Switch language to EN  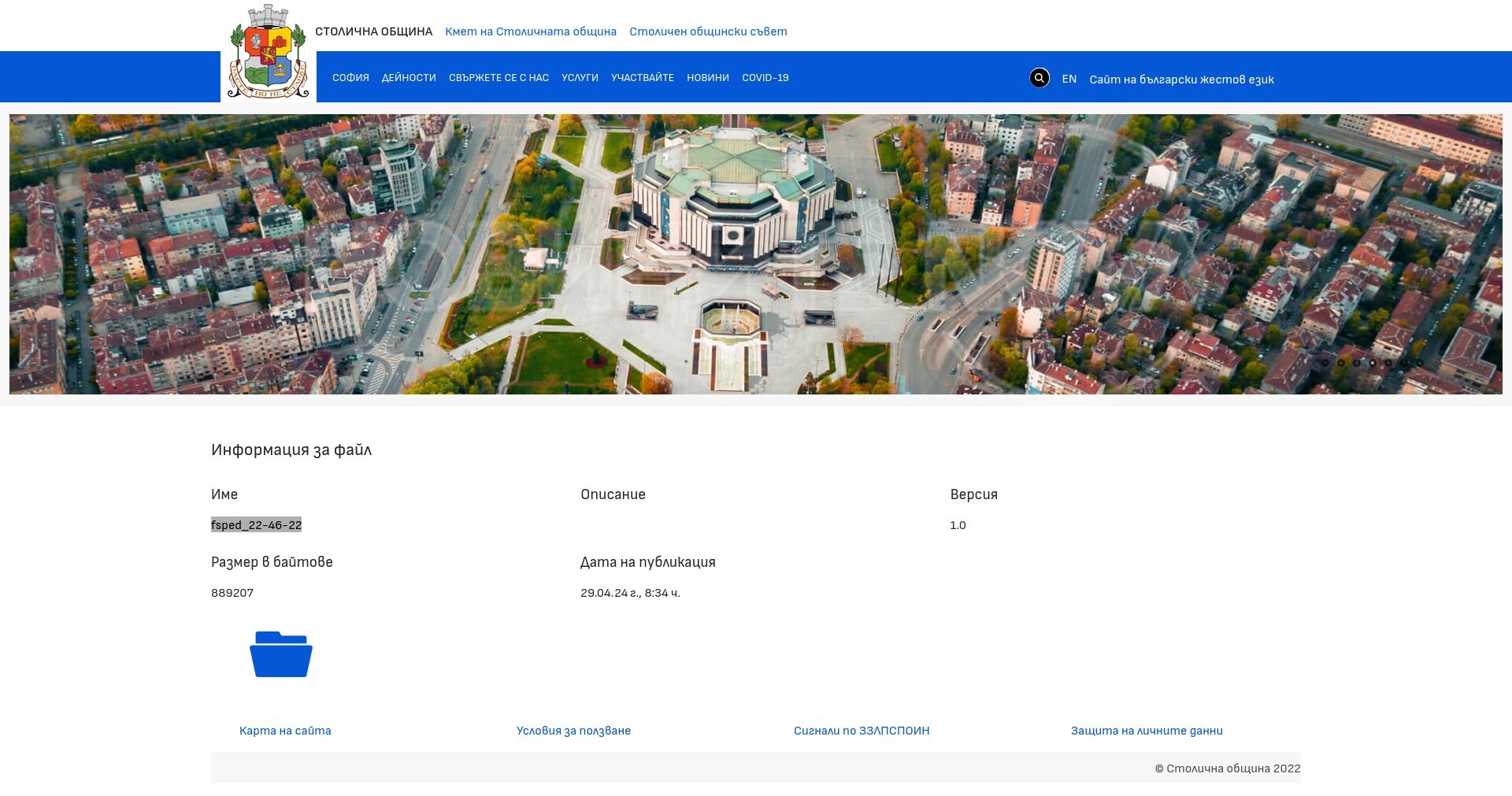coord(1069,79)
